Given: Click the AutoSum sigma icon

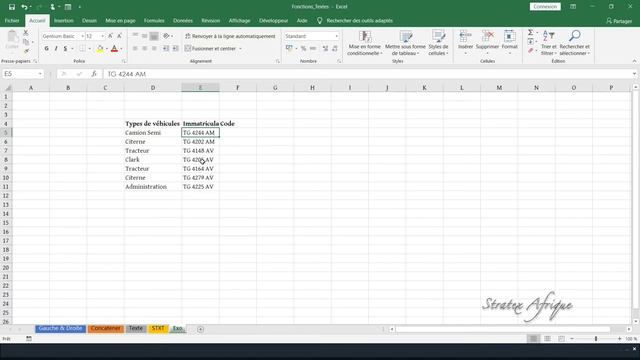Looking at the screenshot, I should 530,33.
